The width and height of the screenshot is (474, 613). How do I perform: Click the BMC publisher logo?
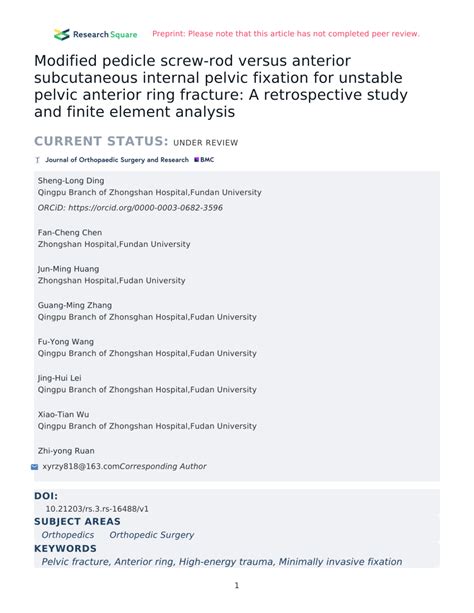click(x=204, y=160)
